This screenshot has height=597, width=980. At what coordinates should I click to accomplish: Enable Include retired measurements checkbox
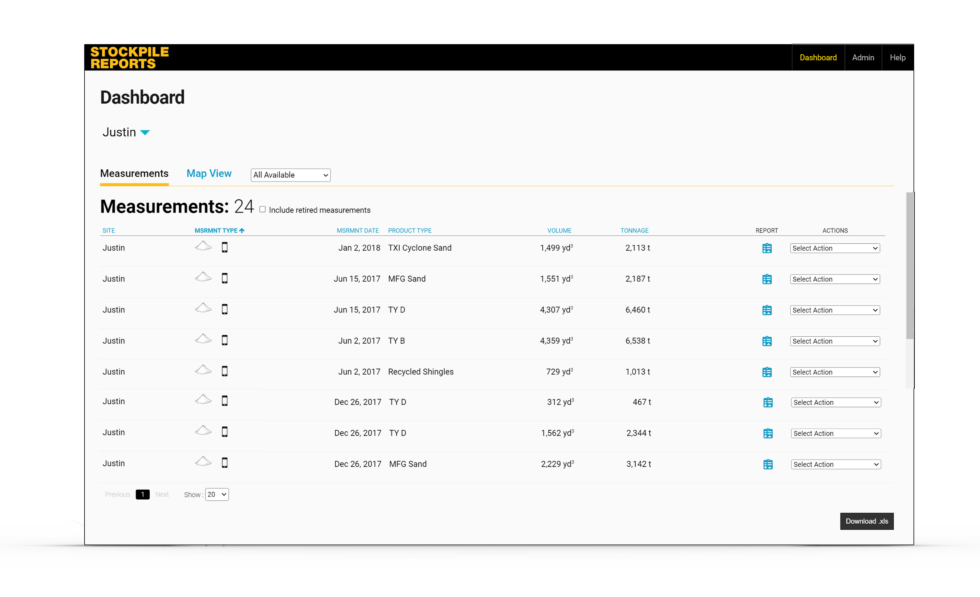[x=263, y=210]
